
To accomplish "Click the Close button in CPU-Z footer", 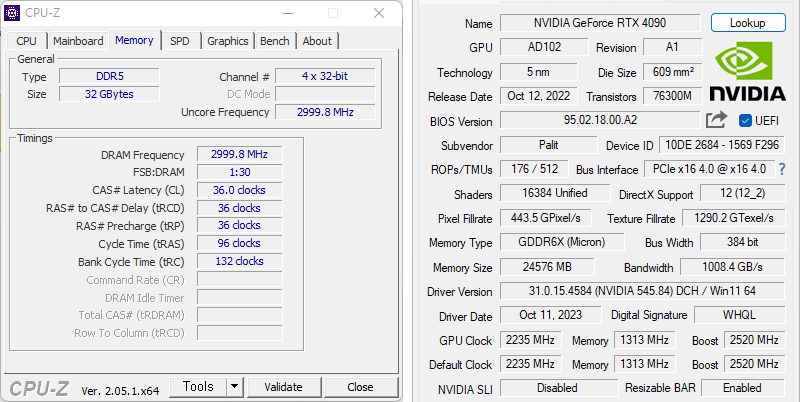I will pyautogui.click(x=360, y=387).
